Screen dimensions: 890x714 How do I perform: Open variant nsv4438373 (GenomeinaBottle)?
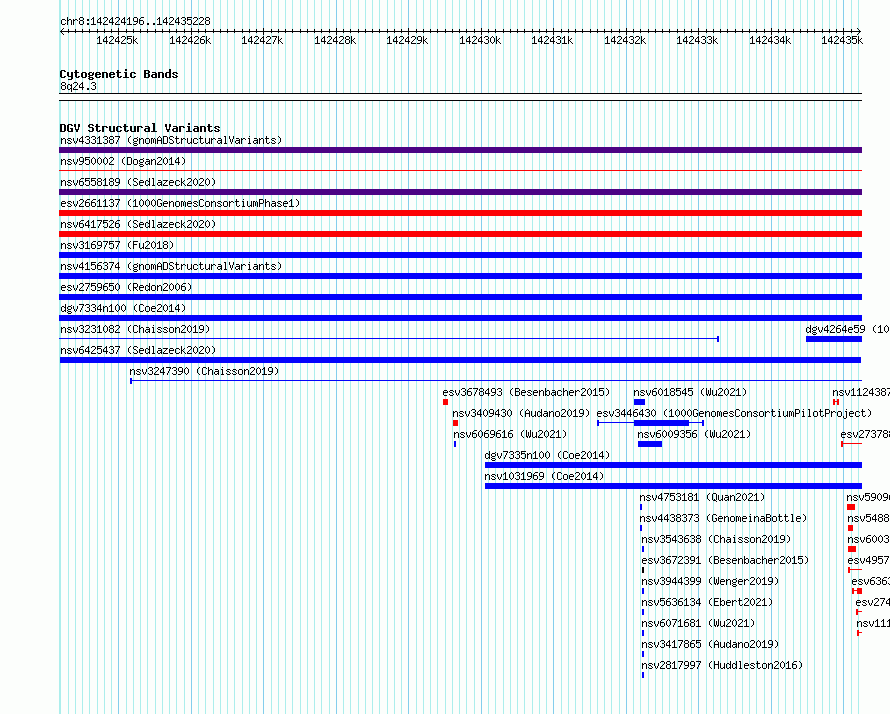click(723, 518)
